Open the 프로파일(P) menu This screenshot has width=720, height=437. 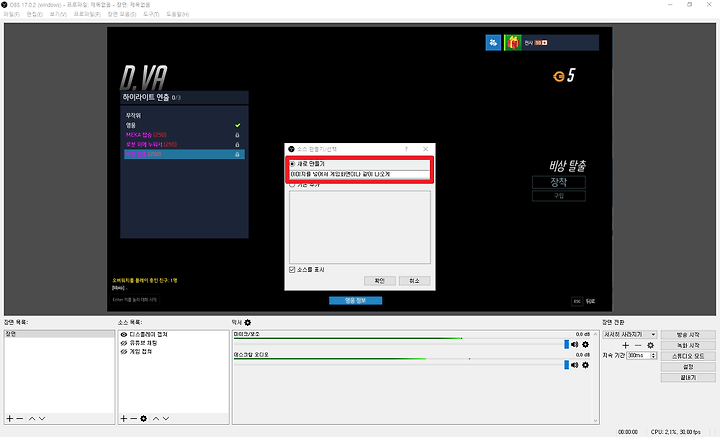pyautogui.click(x=87, y=14)
